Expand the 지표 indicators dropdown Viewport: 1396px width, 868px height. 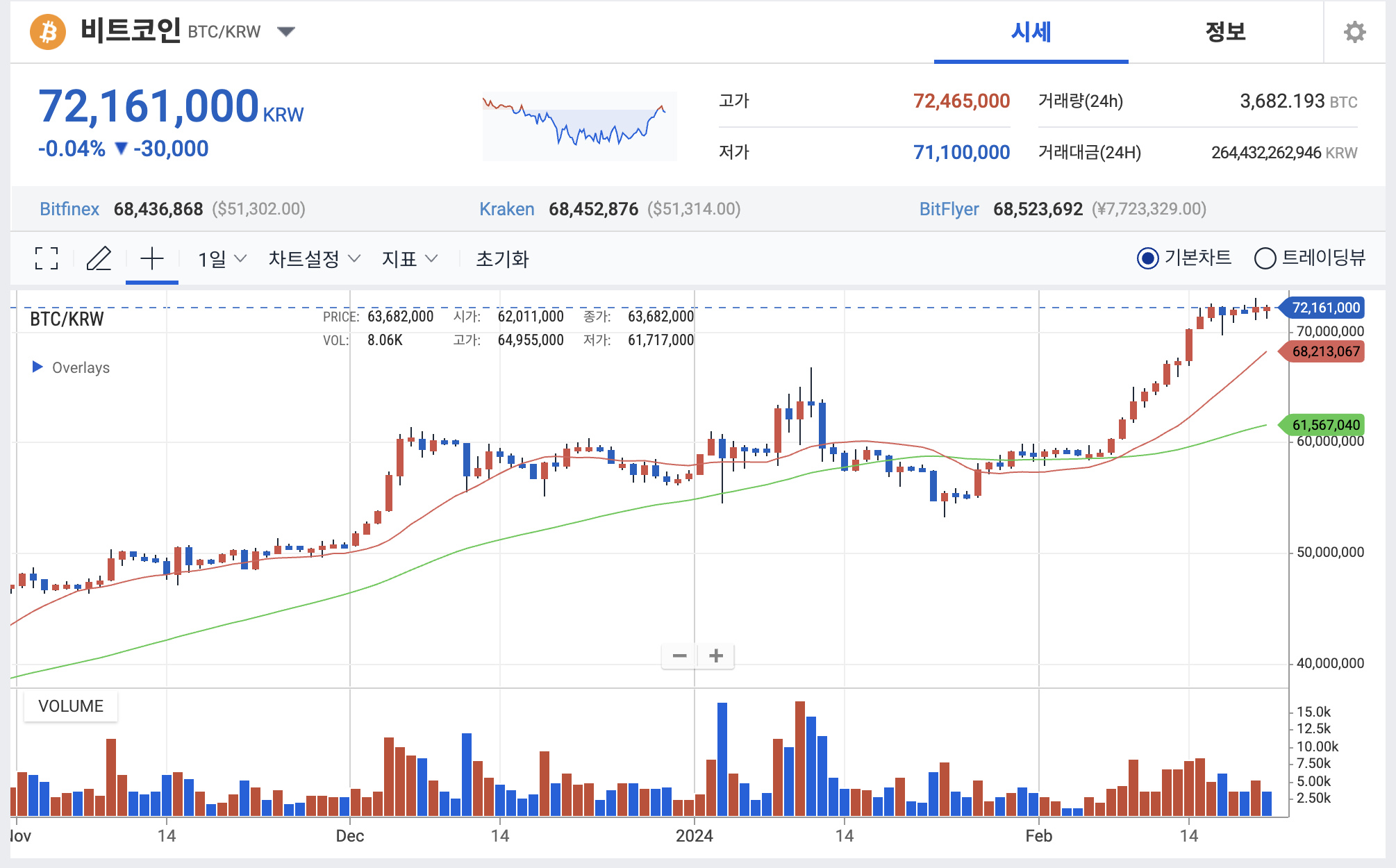pos(409,259)
